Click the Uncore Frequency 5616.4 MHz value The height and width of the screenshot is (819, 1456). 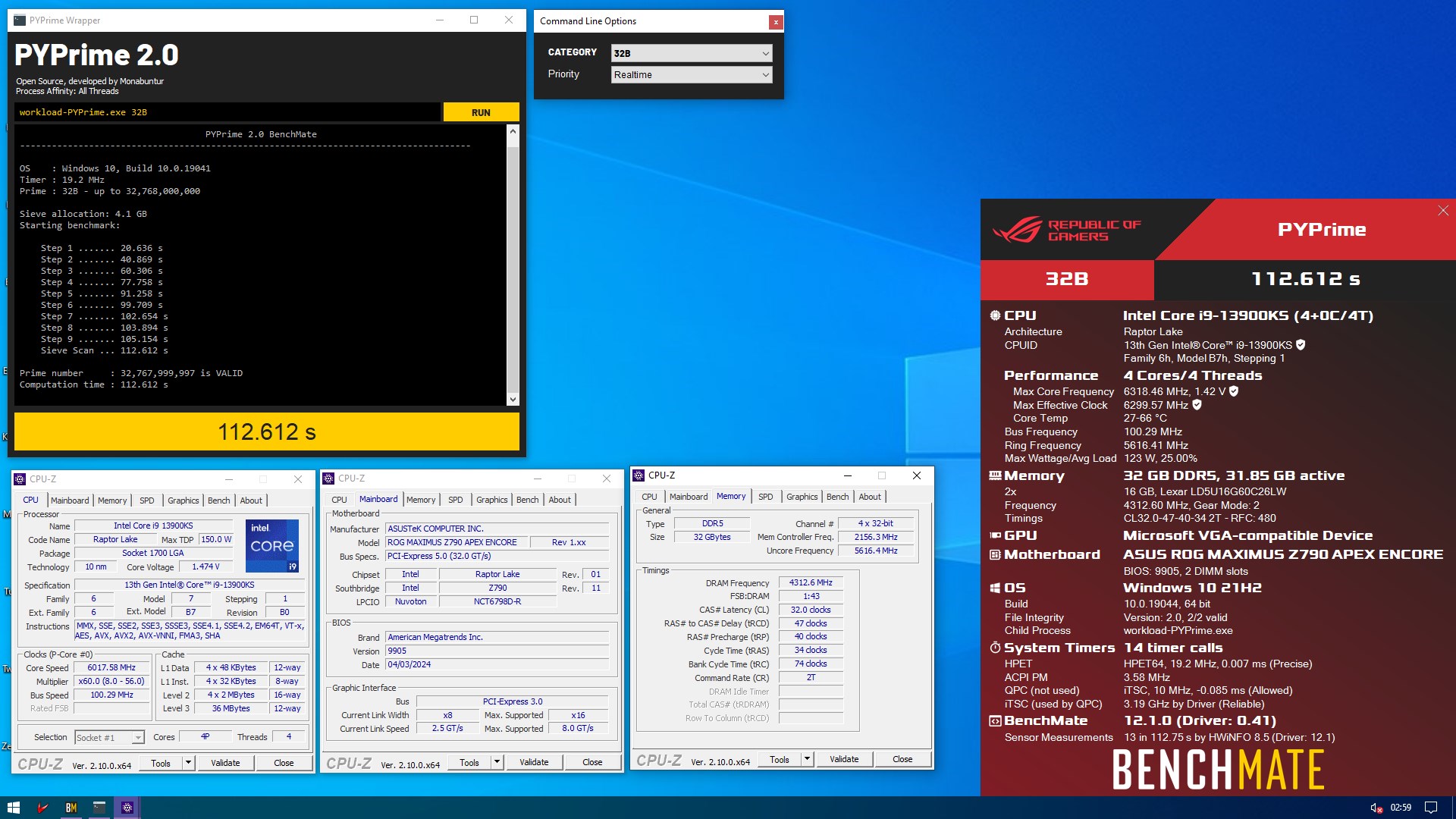tap(876, 551)
